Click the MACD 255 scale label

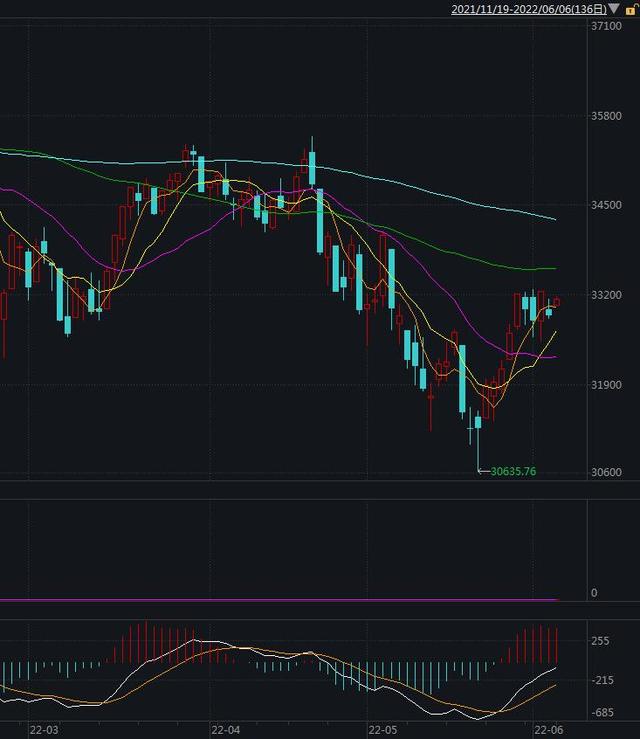pyautogui.click(x=600, y=641)
